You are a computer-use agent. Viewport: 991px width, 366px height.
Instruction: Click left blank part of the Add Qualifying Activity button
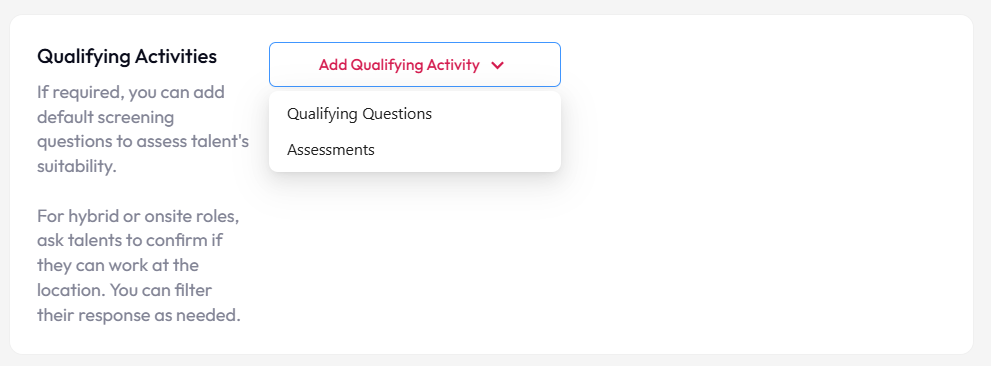(294, 64)
